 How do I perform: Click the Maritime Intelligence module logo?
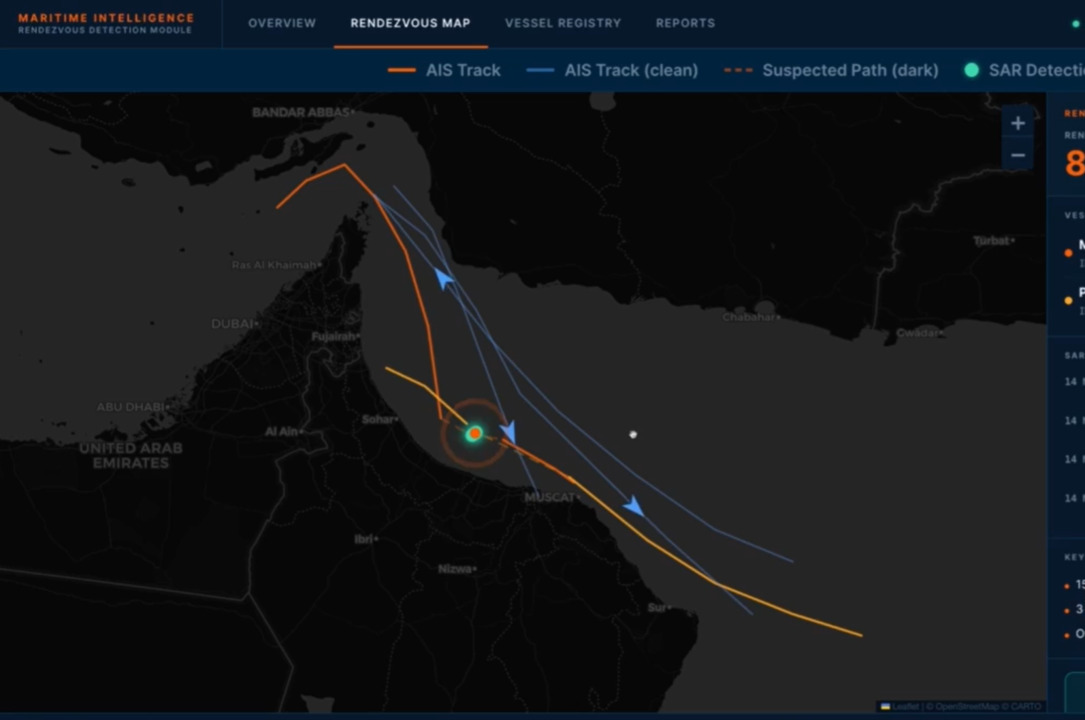(x=105, y=22)
